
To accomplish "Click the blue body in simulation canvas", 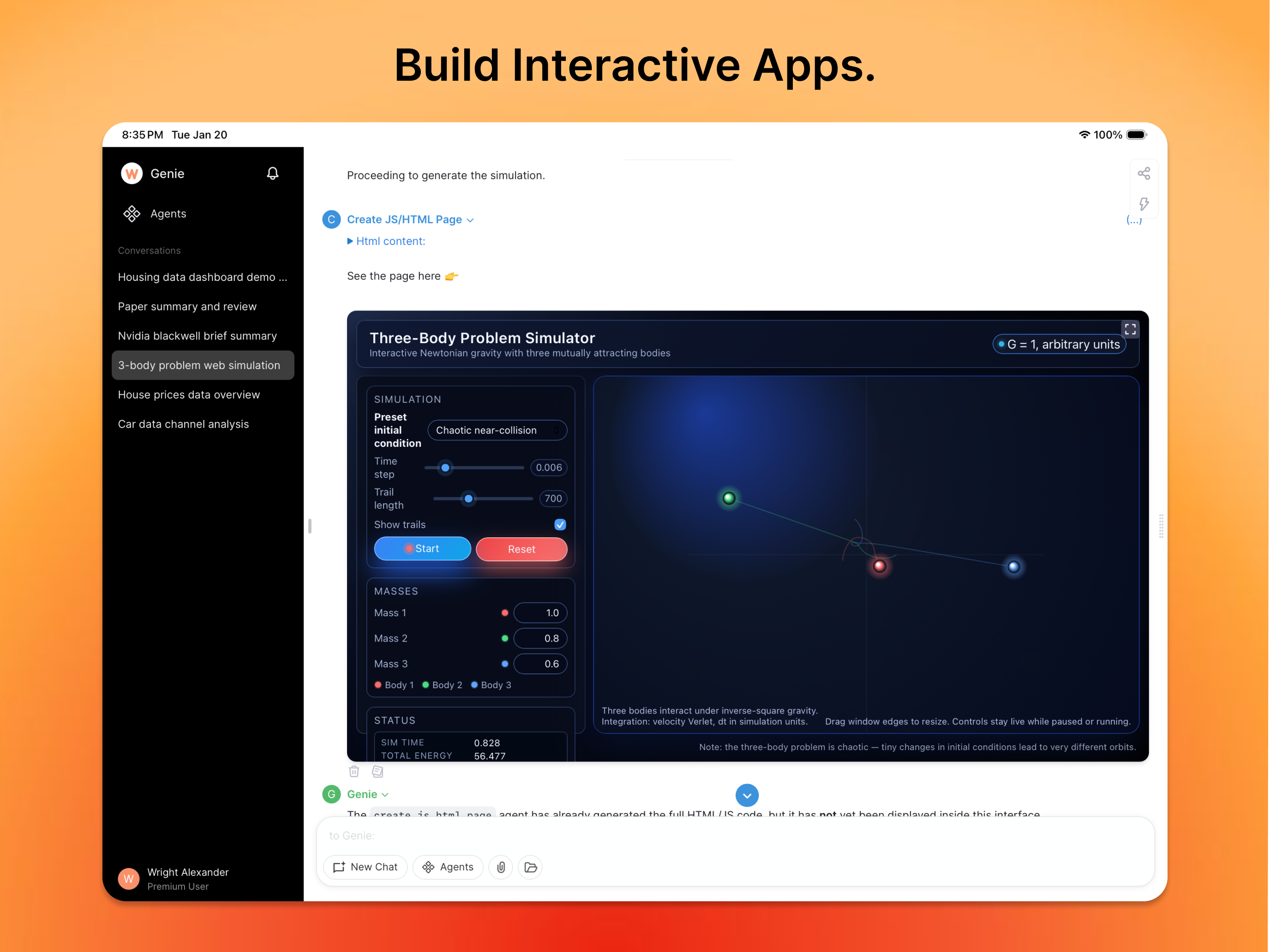I will tap(1013, 567).
